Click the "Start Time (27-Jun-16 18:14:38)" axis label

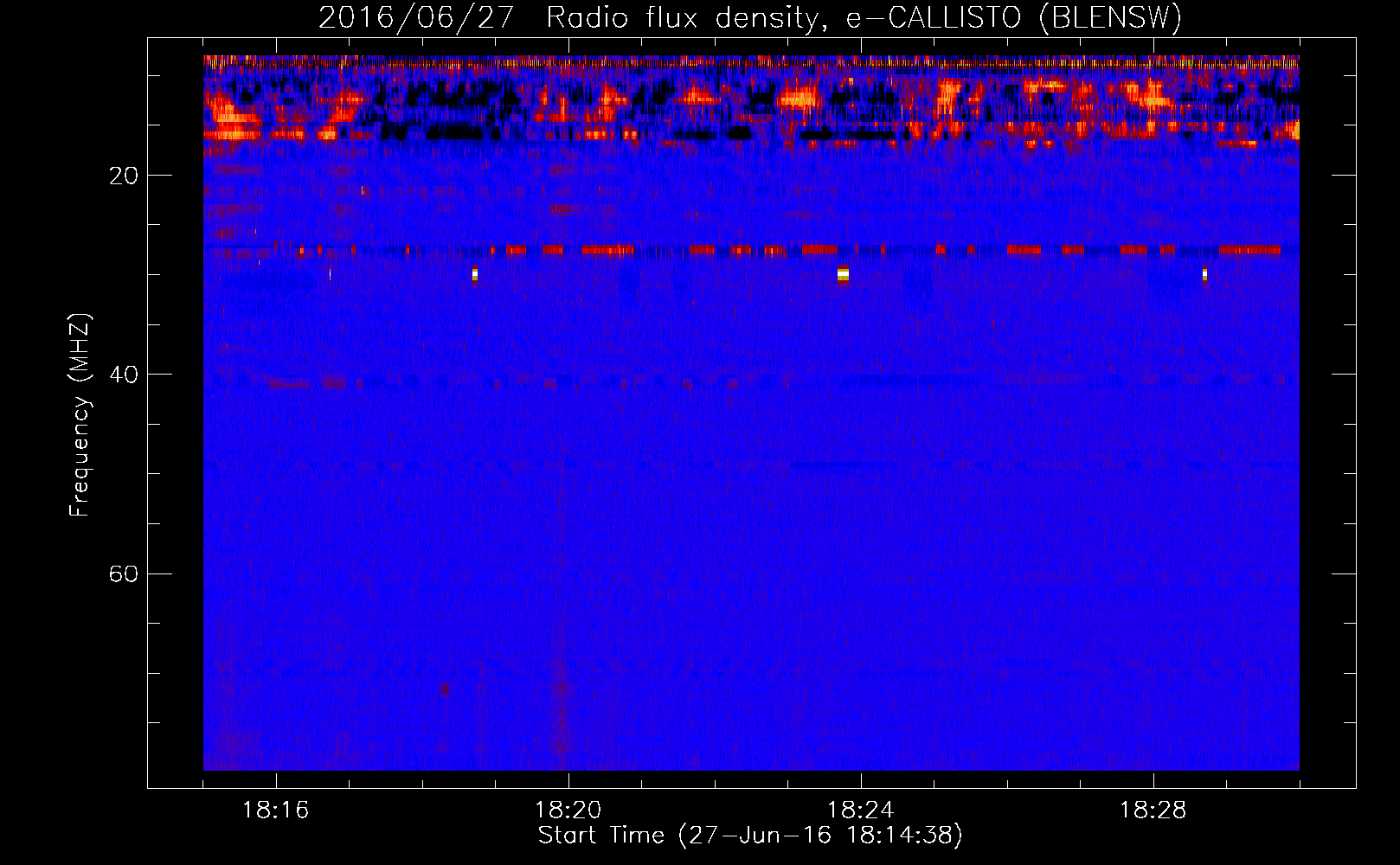pos(750,836)
